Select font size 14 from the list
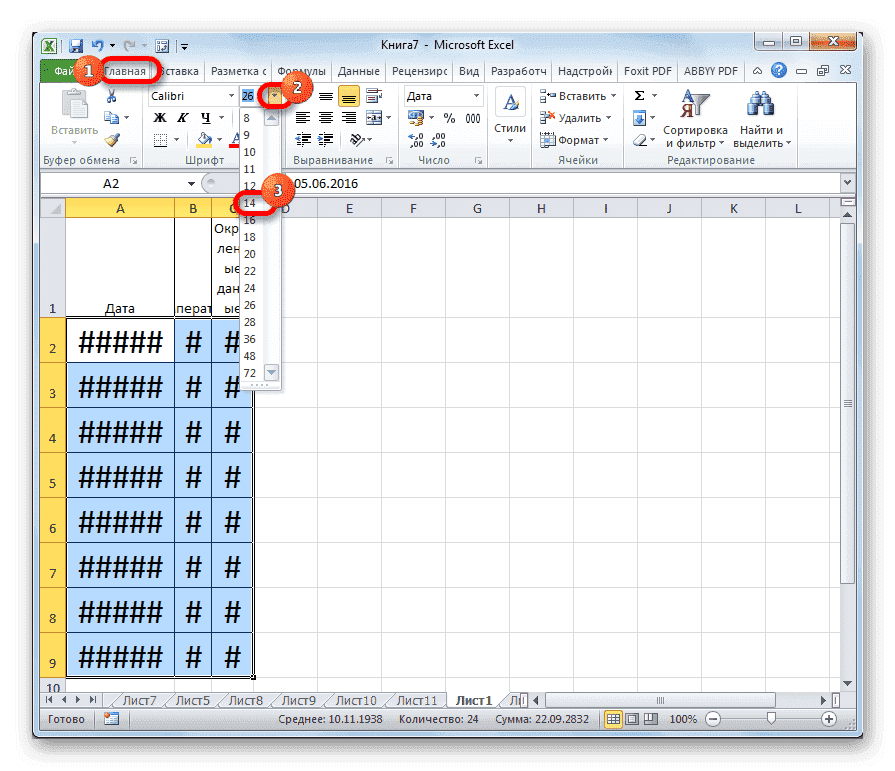The image size is (895, 771). pyautogui.click(x=250, y=204)
